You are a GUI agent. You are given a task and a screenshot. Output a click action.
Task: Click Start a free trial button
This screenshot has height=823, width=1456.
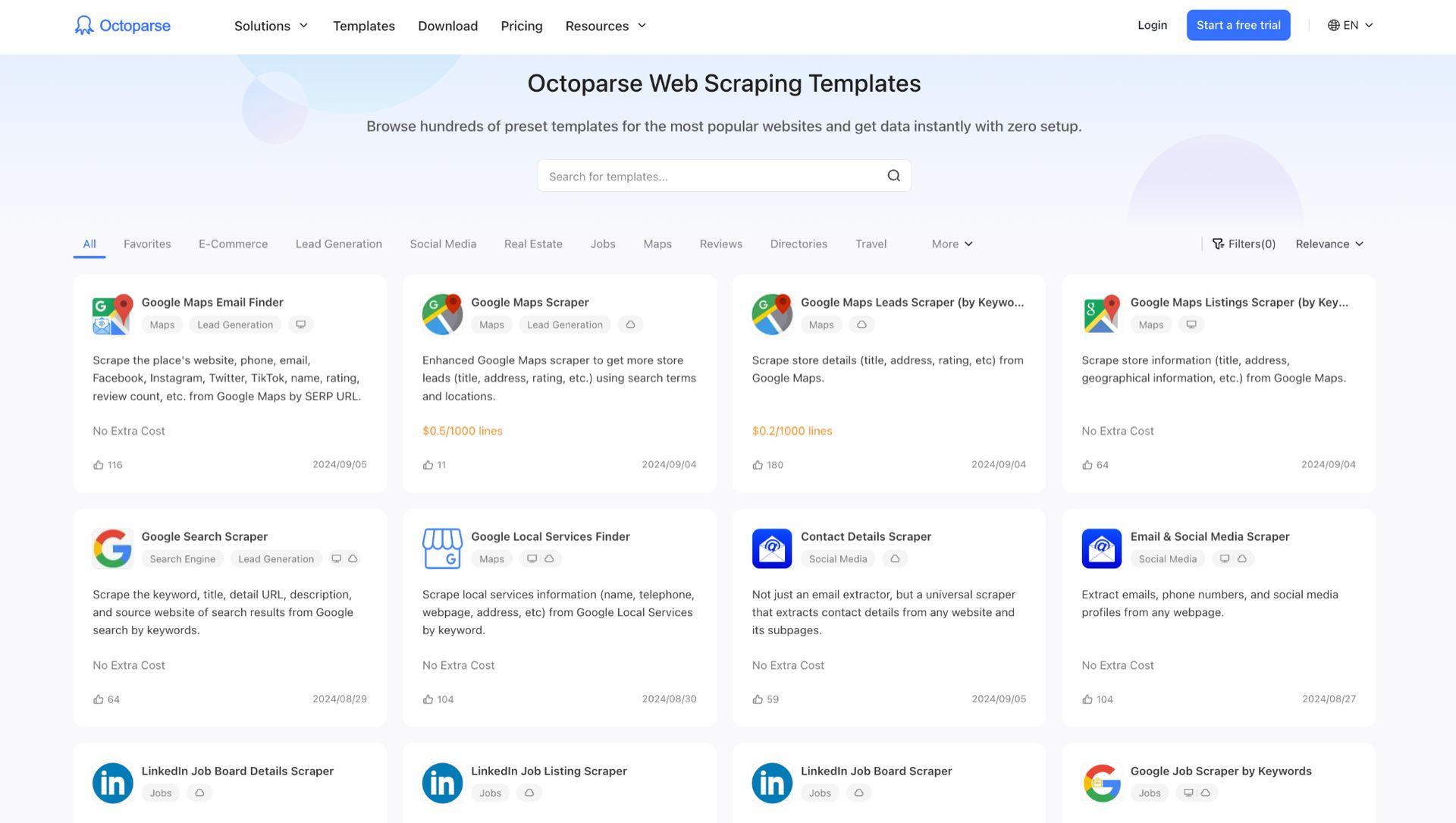[x=1238, y=24]
